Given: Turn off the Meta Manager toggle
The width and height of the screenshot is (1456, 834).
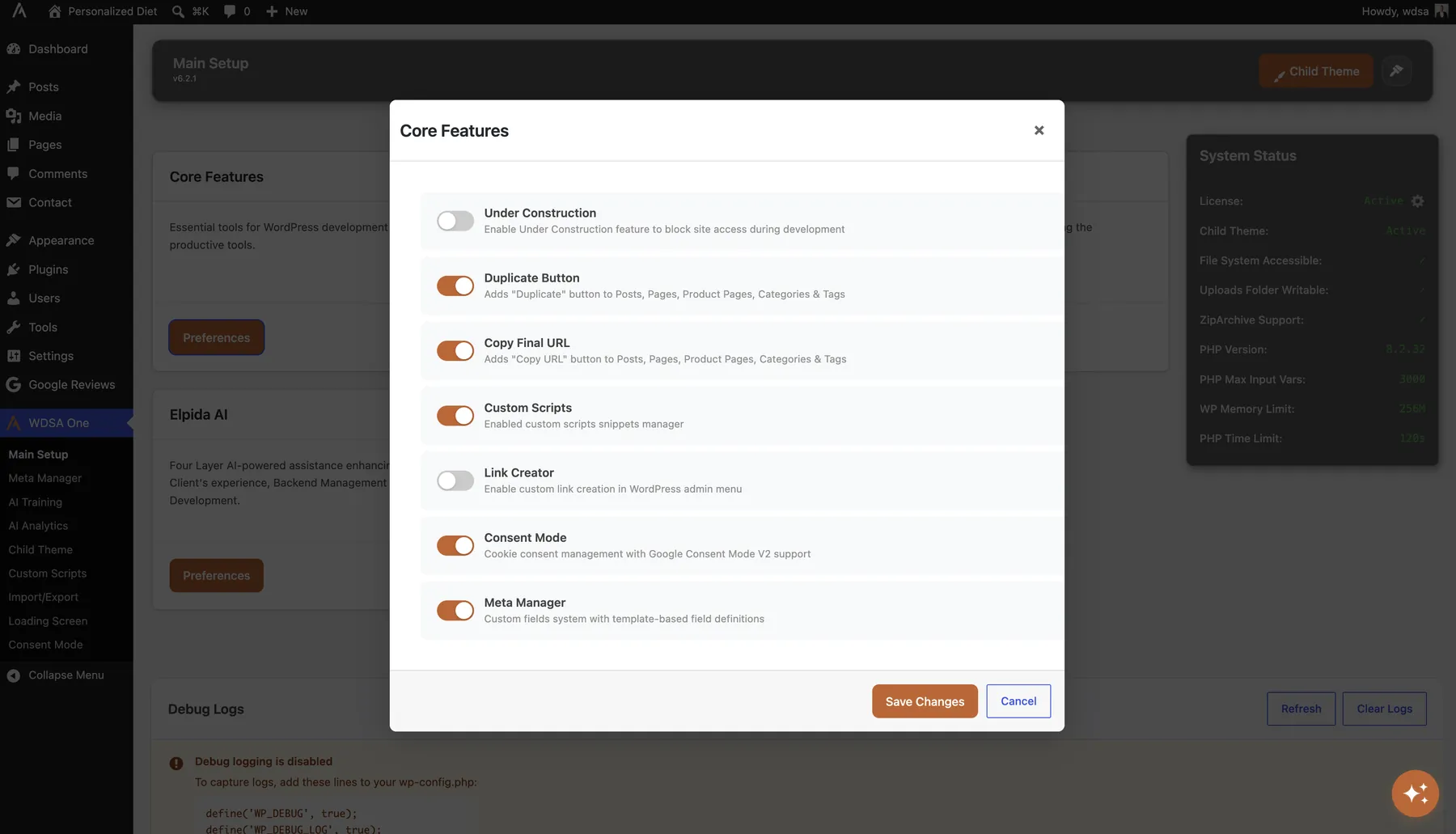Looking at the screenshot, I should coord(455,610).
